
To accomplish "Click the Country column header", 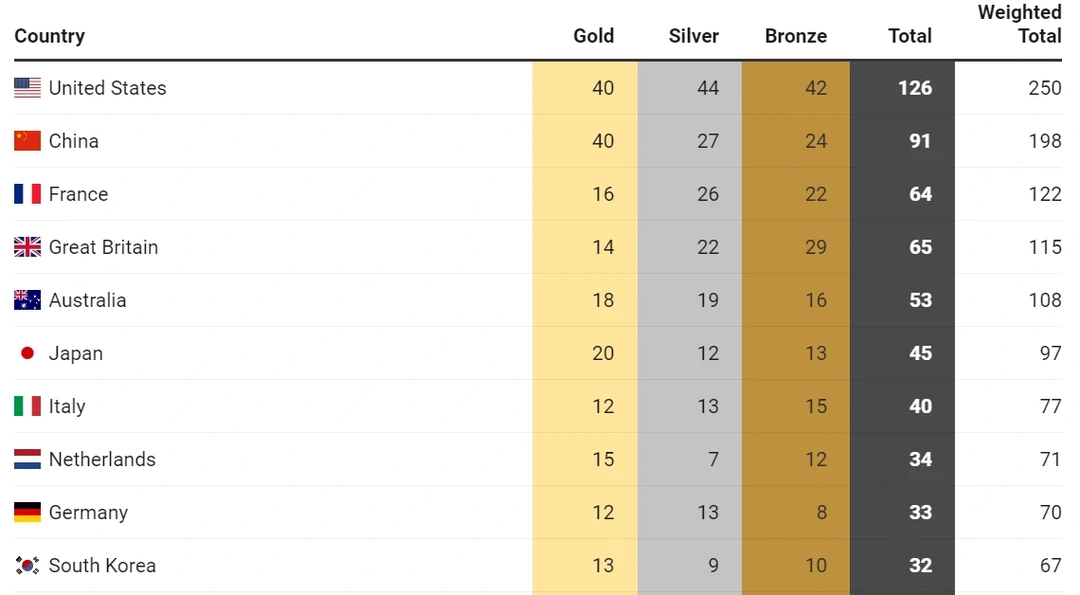I will [49, 36].
